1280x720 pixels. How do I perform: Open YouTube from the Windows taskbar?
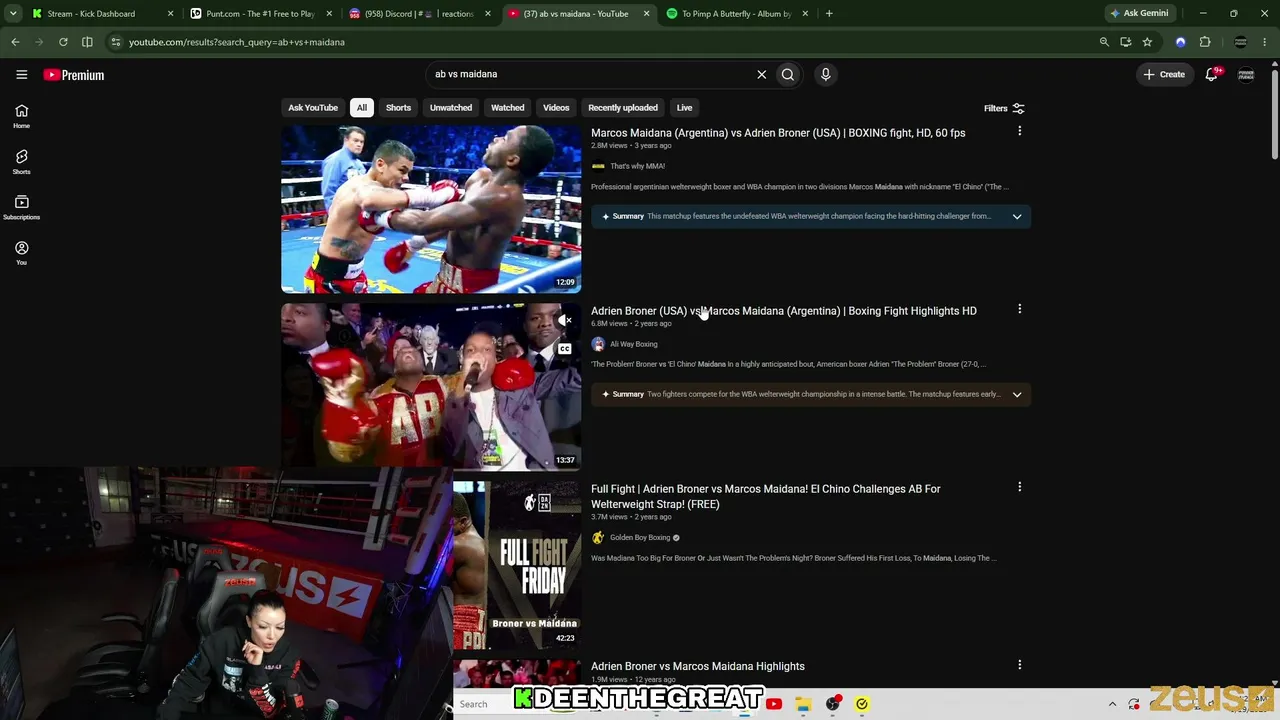coord(774,704)
